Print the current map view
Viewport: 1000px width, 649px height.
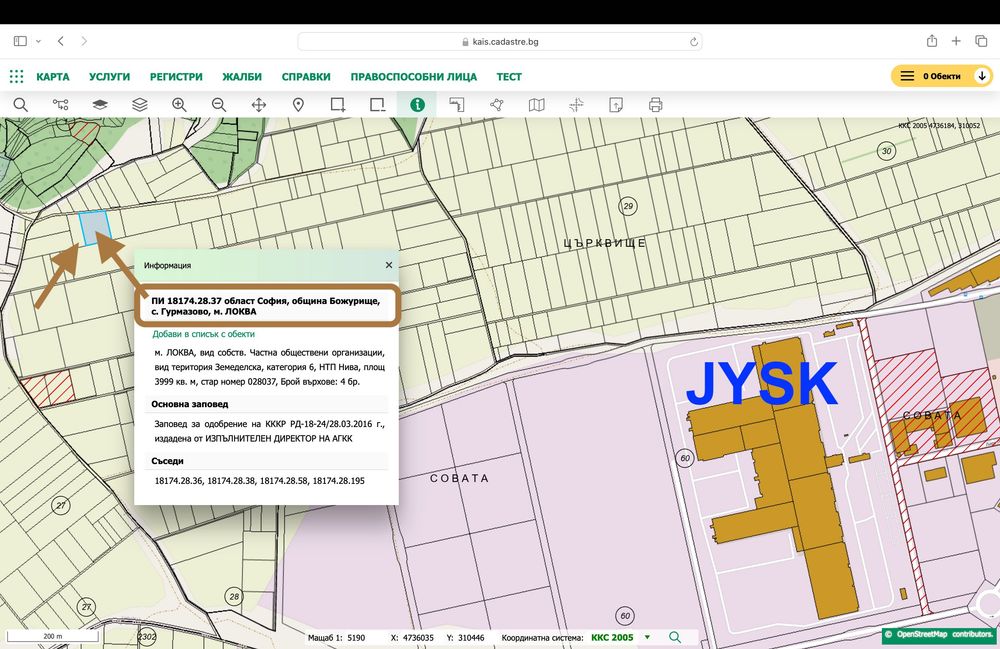point(656,105)
